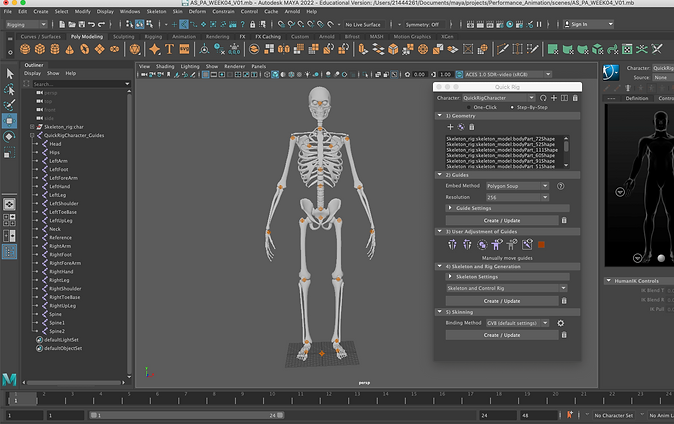Clear all meshes trash icon in Geometry section
Image resolution: width=674 pixels, height=424 pixels.
pos(472,127)
